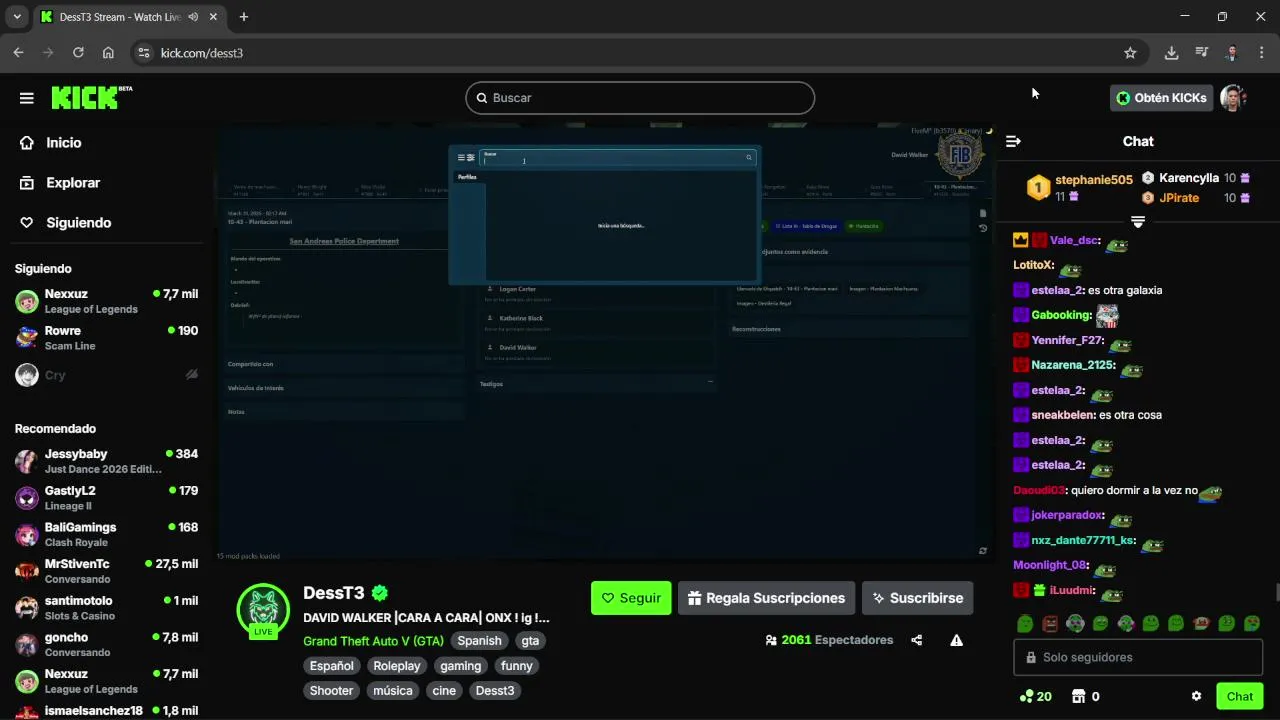1280x720 pixels.
Task: Expand the gift leaderboard arrow
Action: (1138, 221)
